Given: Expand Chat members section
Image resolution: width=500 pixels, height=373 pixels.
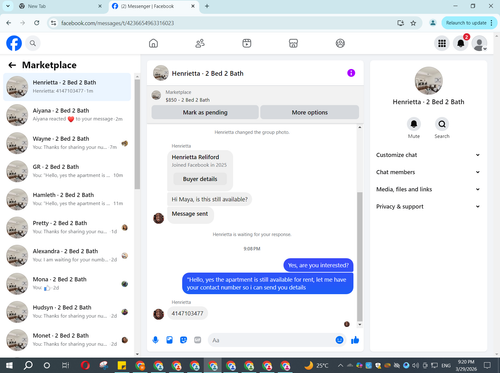Looking at the screenshot, I should click(428, 172).
